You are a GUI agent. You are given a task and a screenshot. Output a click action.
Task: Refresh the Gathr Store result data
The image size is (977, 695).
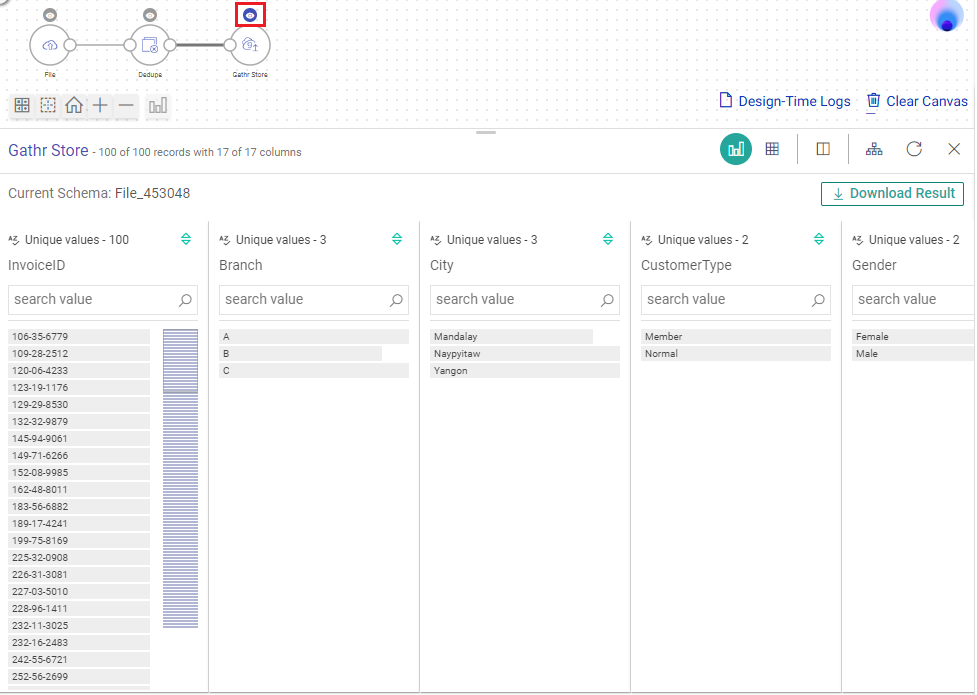915,148
